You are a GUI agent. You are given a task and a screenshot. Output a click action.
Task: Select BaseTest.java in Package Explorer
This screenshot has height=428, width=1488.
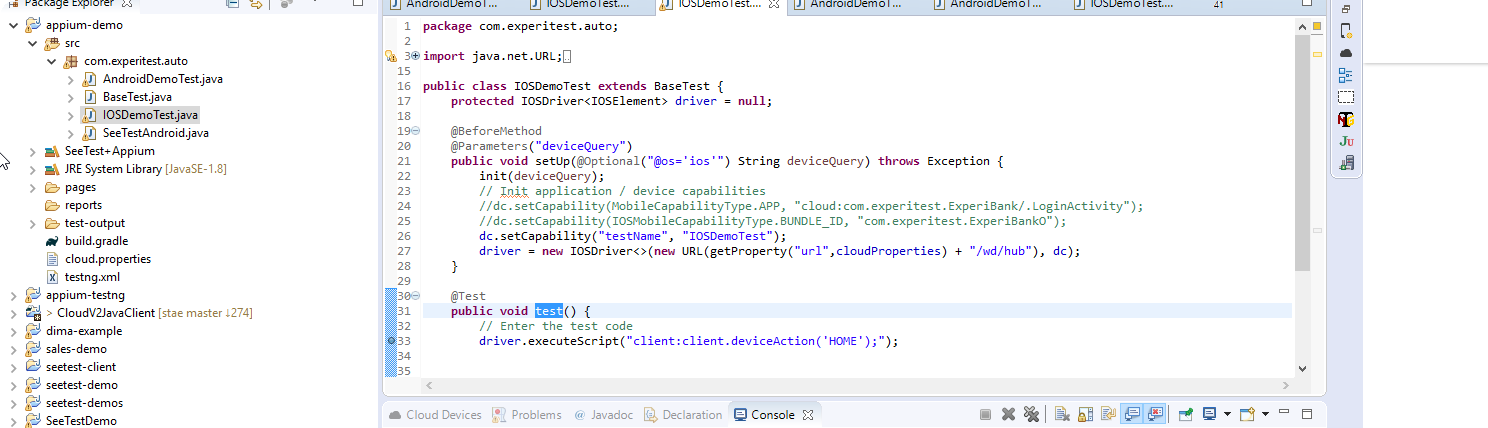pos(137,97)
